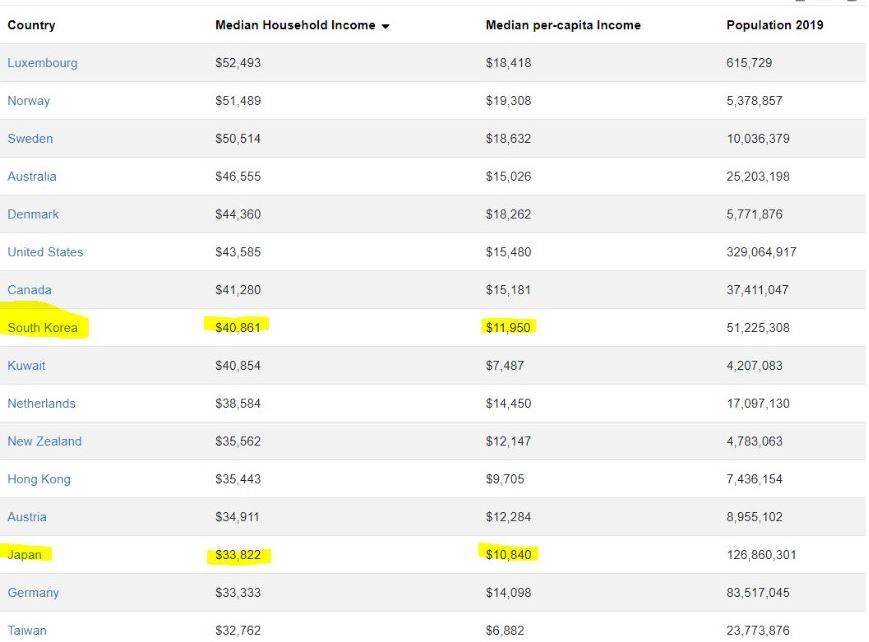Image resolution: width=869 pixels, height=642 pixels.
Task: Open the New Zealand country link
Action: click(x=44, y=442)
